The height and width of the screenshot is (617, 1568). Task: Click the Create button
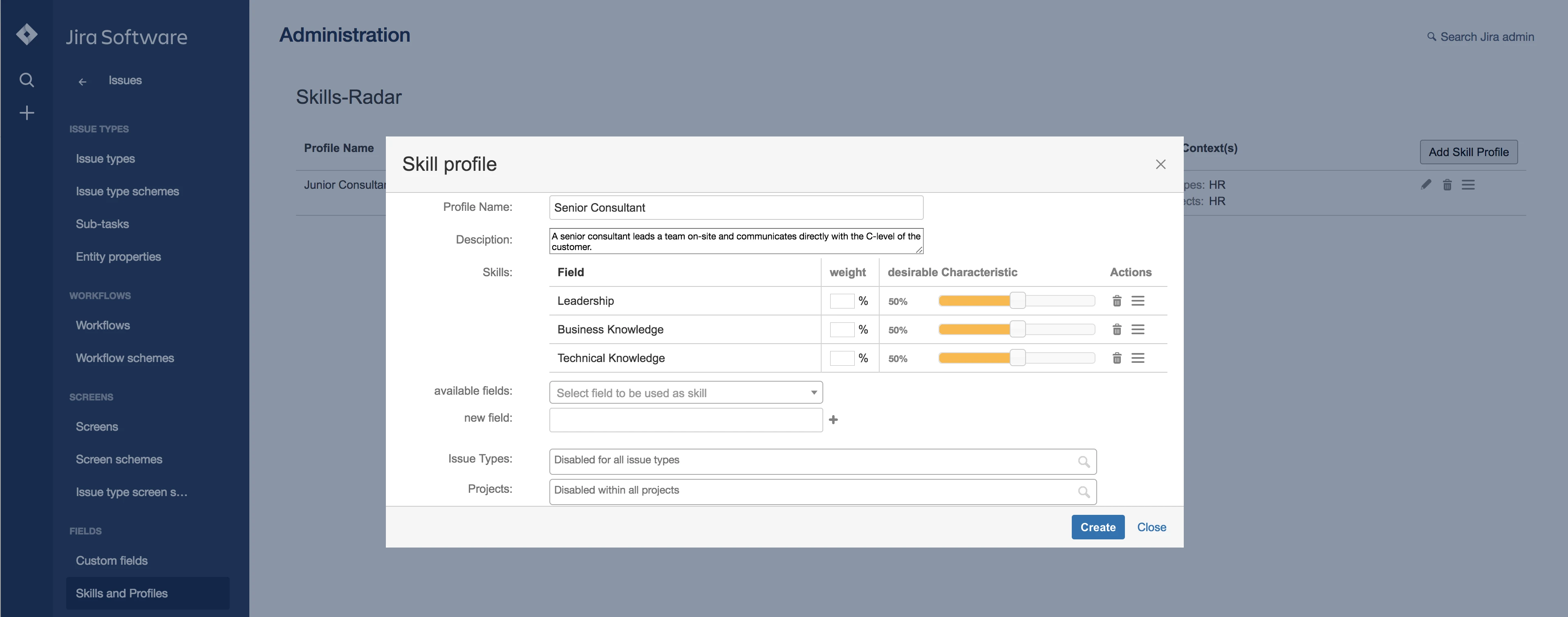pos(1097,527)
